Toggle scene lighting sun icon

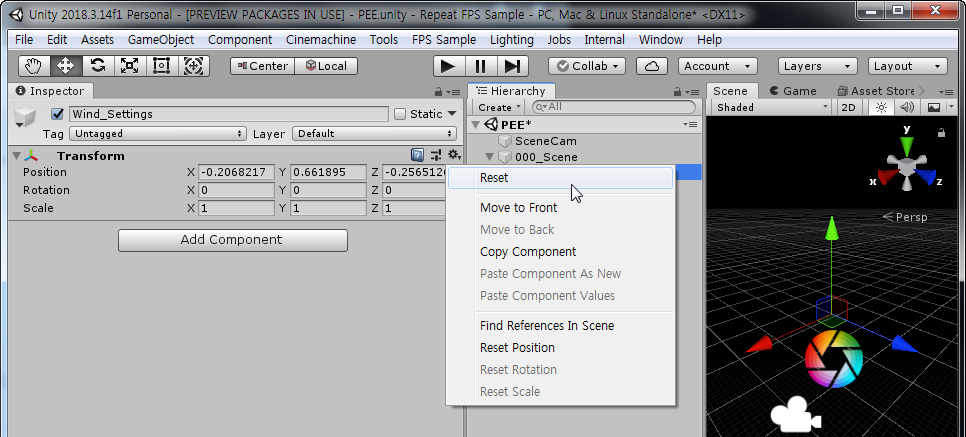pos(882,107)
